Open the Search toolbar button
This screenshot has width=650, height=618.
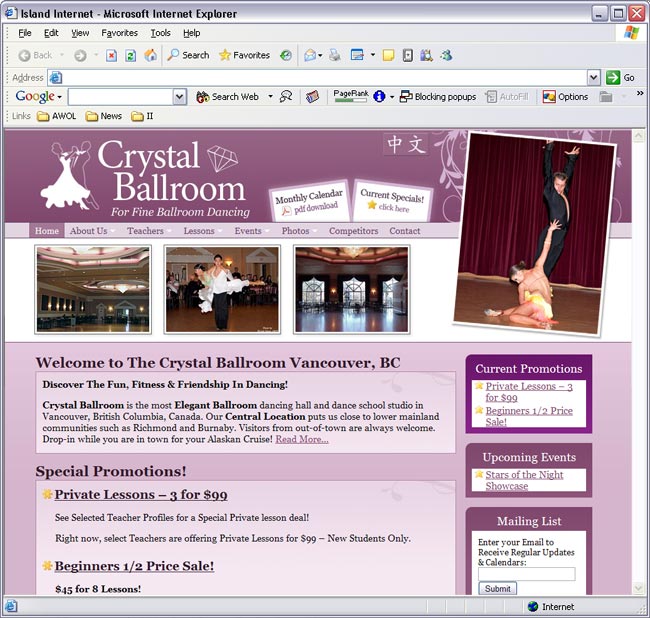coord(188,55)
